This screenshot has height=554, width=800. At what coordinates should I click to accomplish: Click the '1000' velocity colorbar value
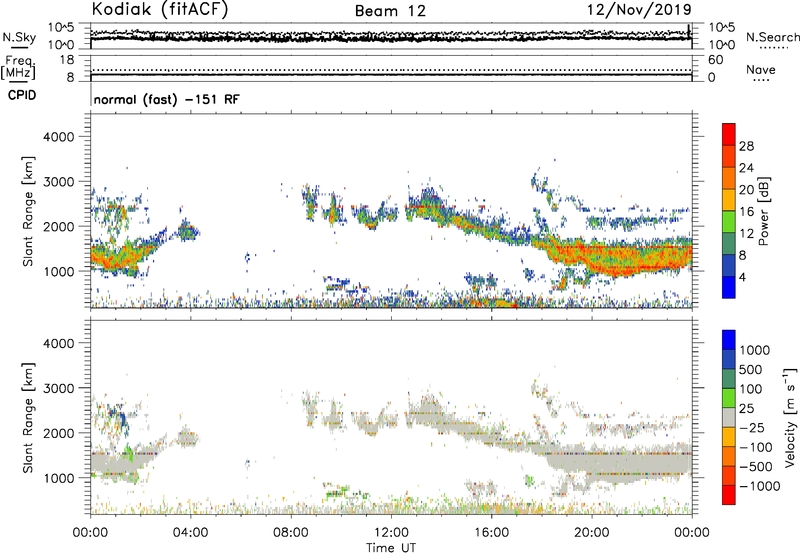755,350
